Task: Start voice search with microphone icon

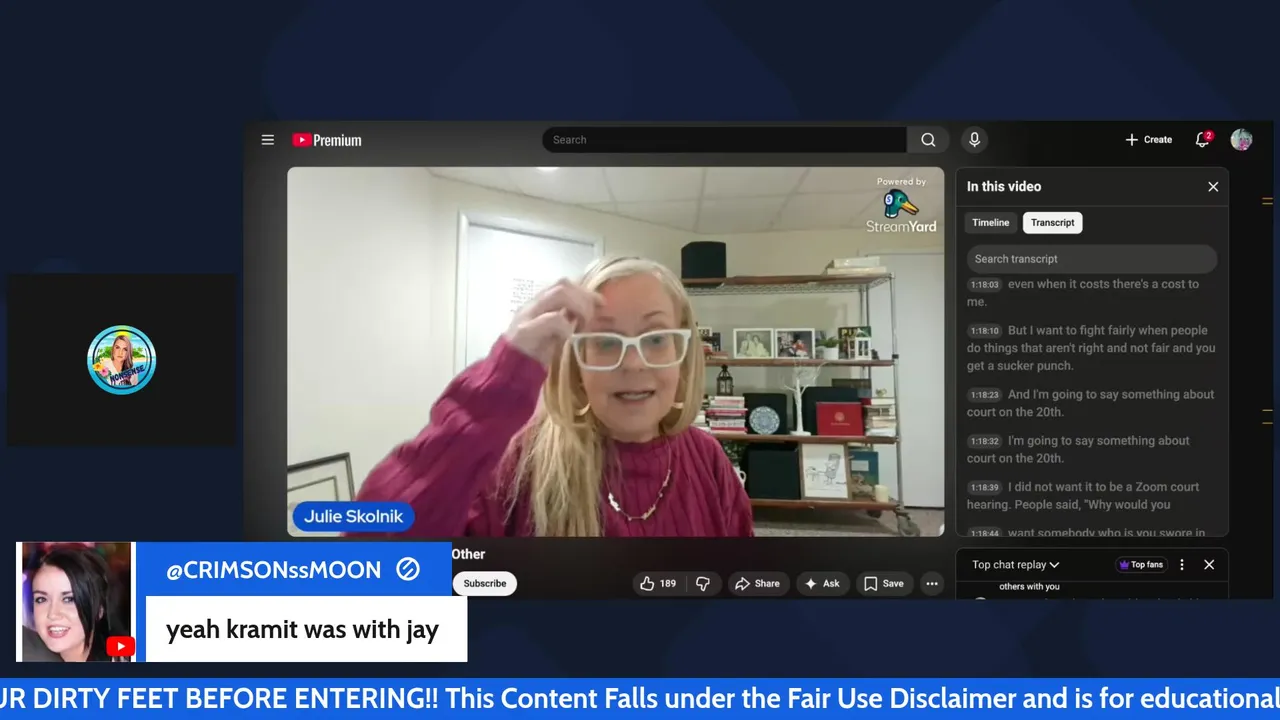Action: pos(974,140)
